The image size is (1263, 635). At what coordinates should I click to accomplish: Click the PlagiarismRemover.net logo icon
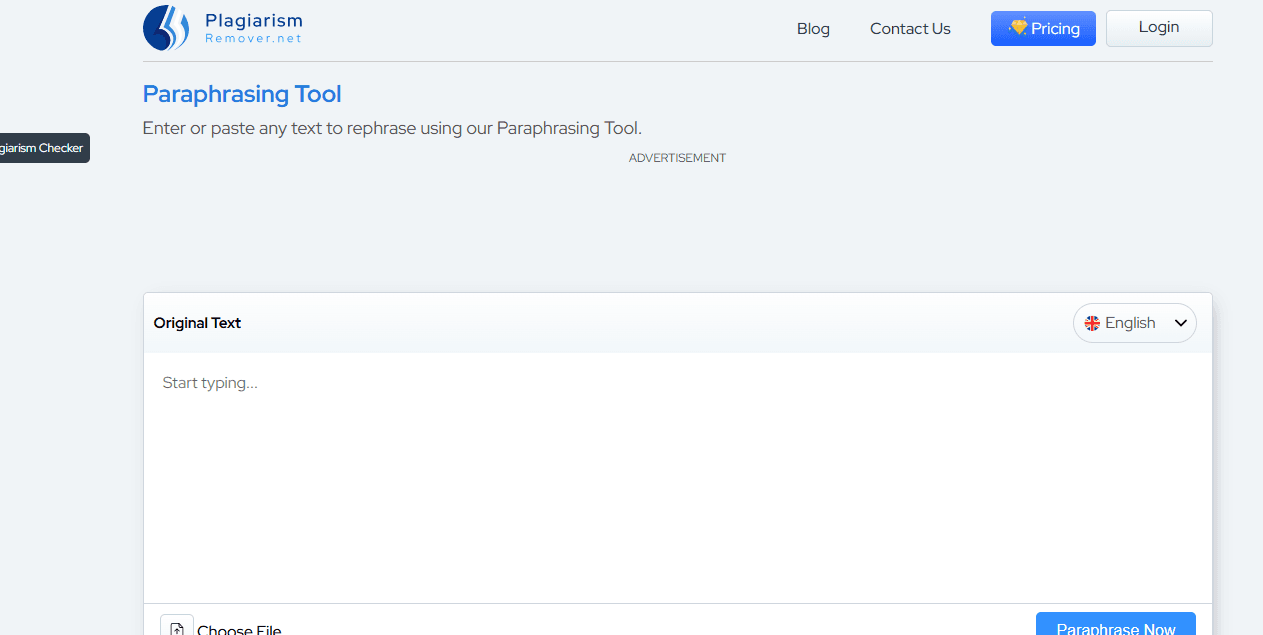(x=167, y=27)
